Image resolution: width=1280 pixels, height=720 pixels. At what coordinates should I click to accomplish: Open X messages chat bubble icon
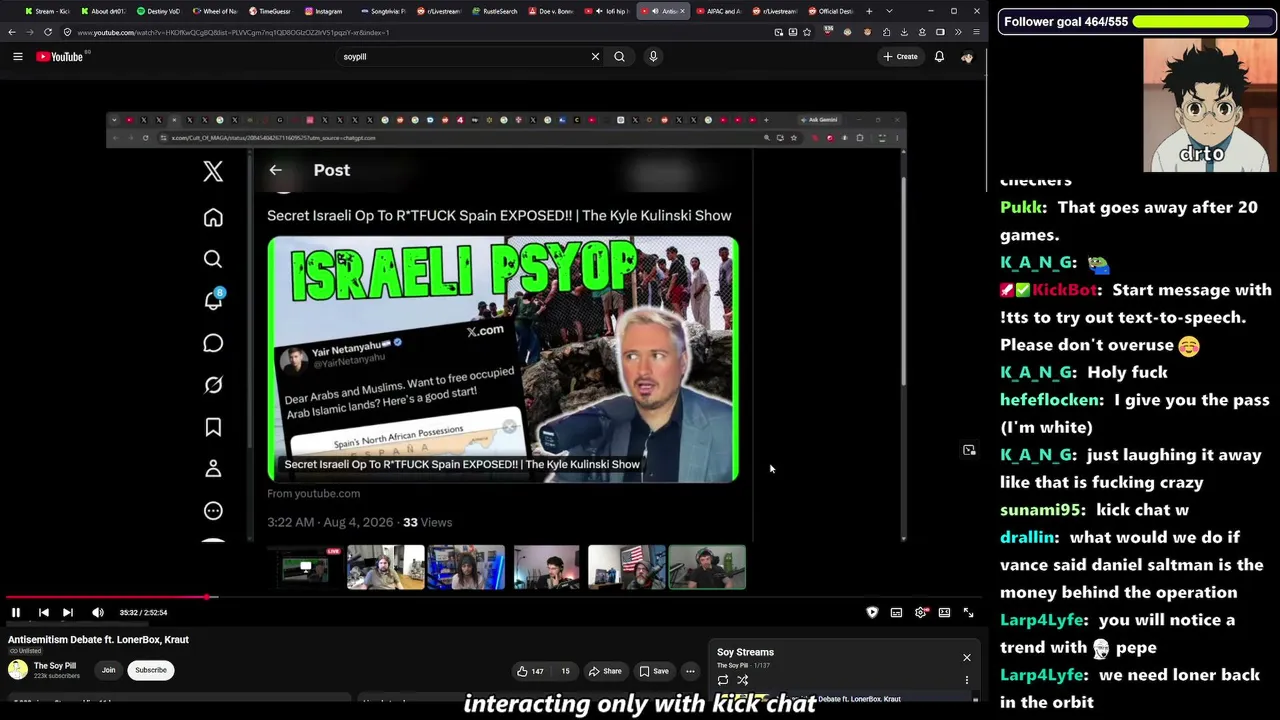point(213,344)
